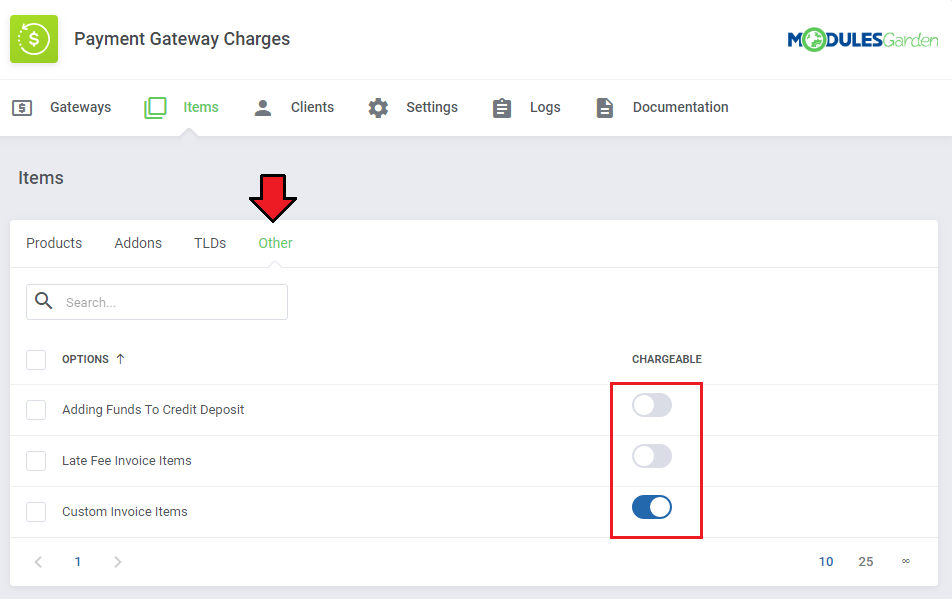Focus the Search input field
The height and width of the screenshot is (599, 952).
(x=157, y=302)
